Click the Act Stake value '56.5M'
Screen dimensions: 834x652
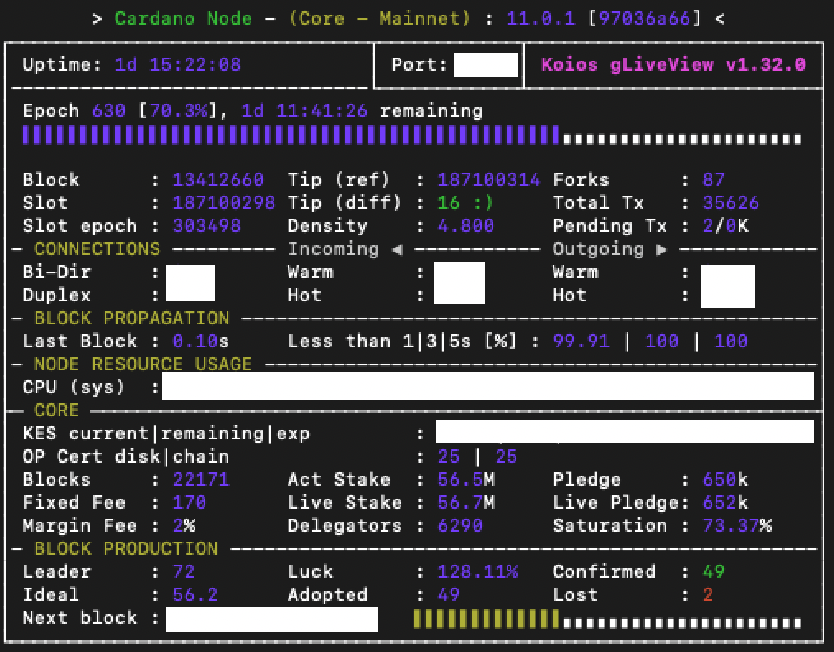465,479
